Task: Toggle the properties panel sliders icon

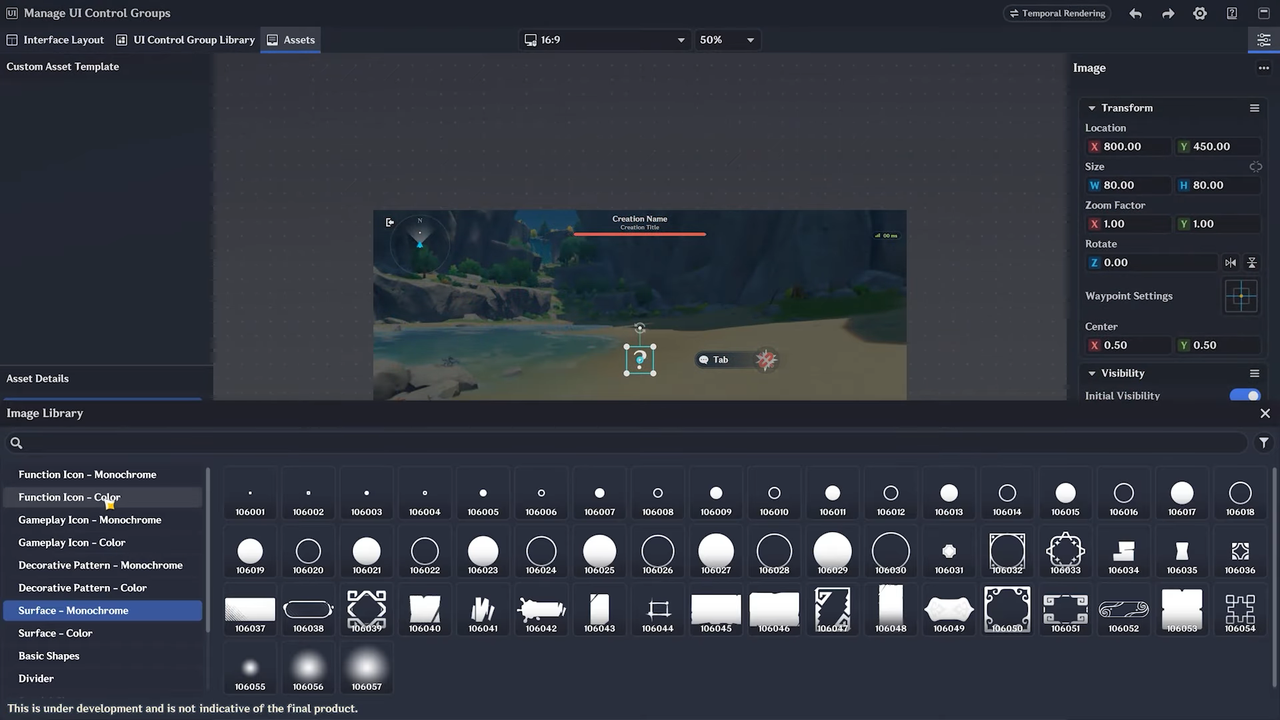Action: (1264, 40)
